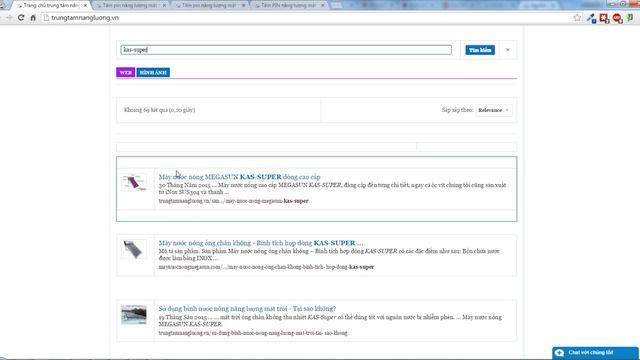
Task: Switch to the second Tấm pin năng lượng tab
Action: [129, 6]
